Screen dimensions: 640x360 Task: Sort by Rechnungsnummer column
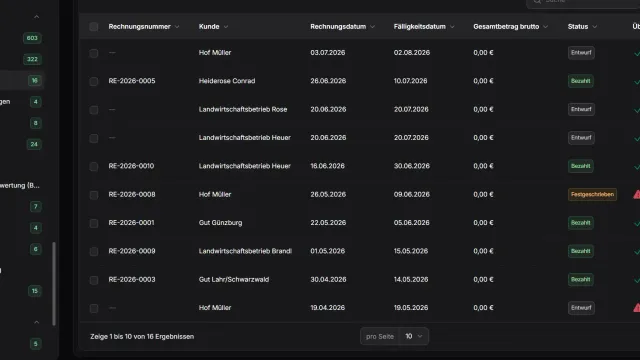coord(144,27)
